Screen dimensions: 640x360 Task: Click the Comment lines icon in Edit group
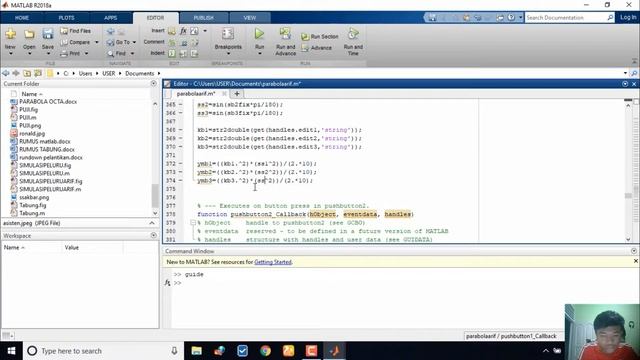[x=172, y=42]
